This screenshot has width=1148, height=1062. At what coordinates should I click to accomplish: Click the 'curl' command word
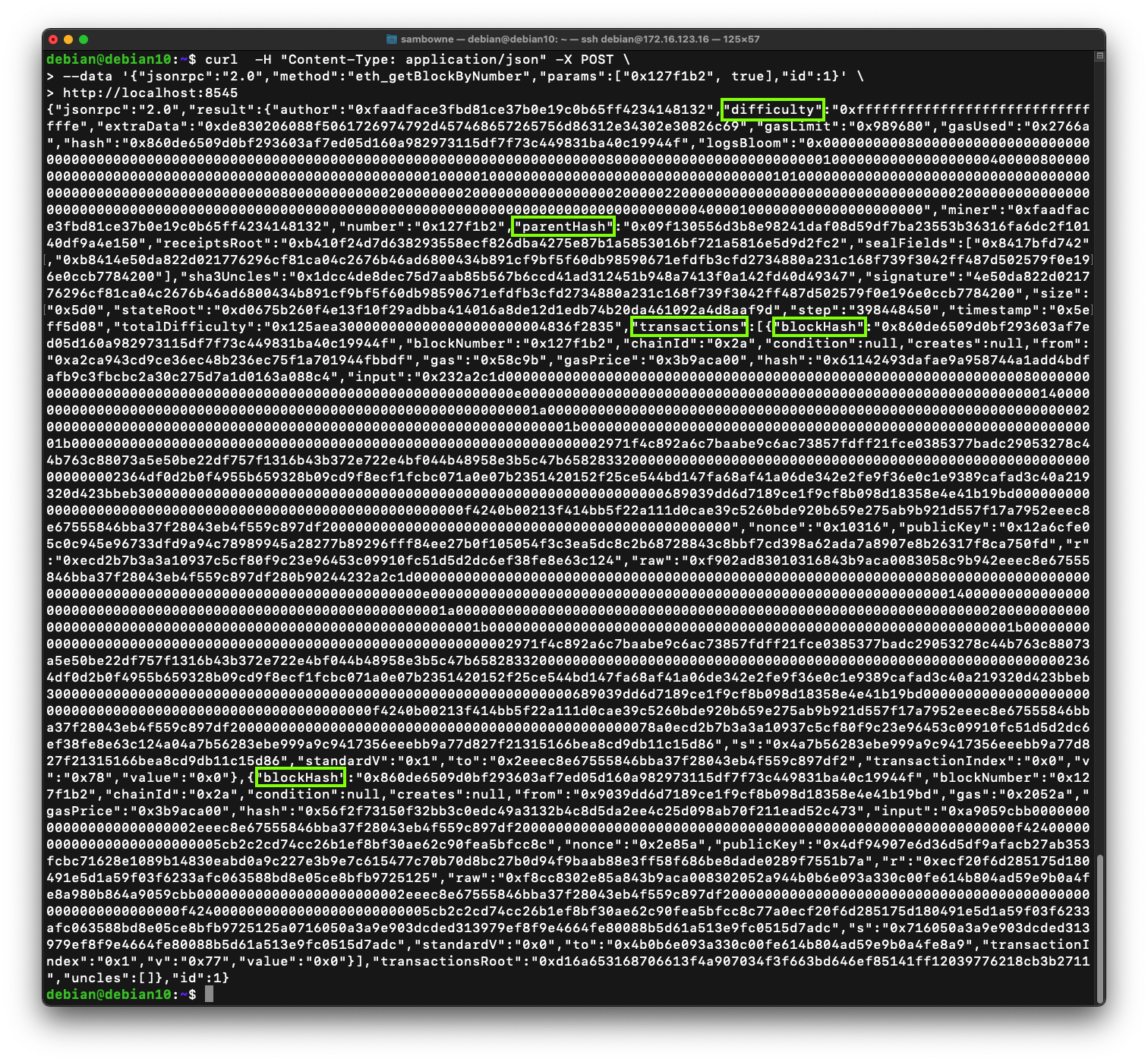[222, 59]
